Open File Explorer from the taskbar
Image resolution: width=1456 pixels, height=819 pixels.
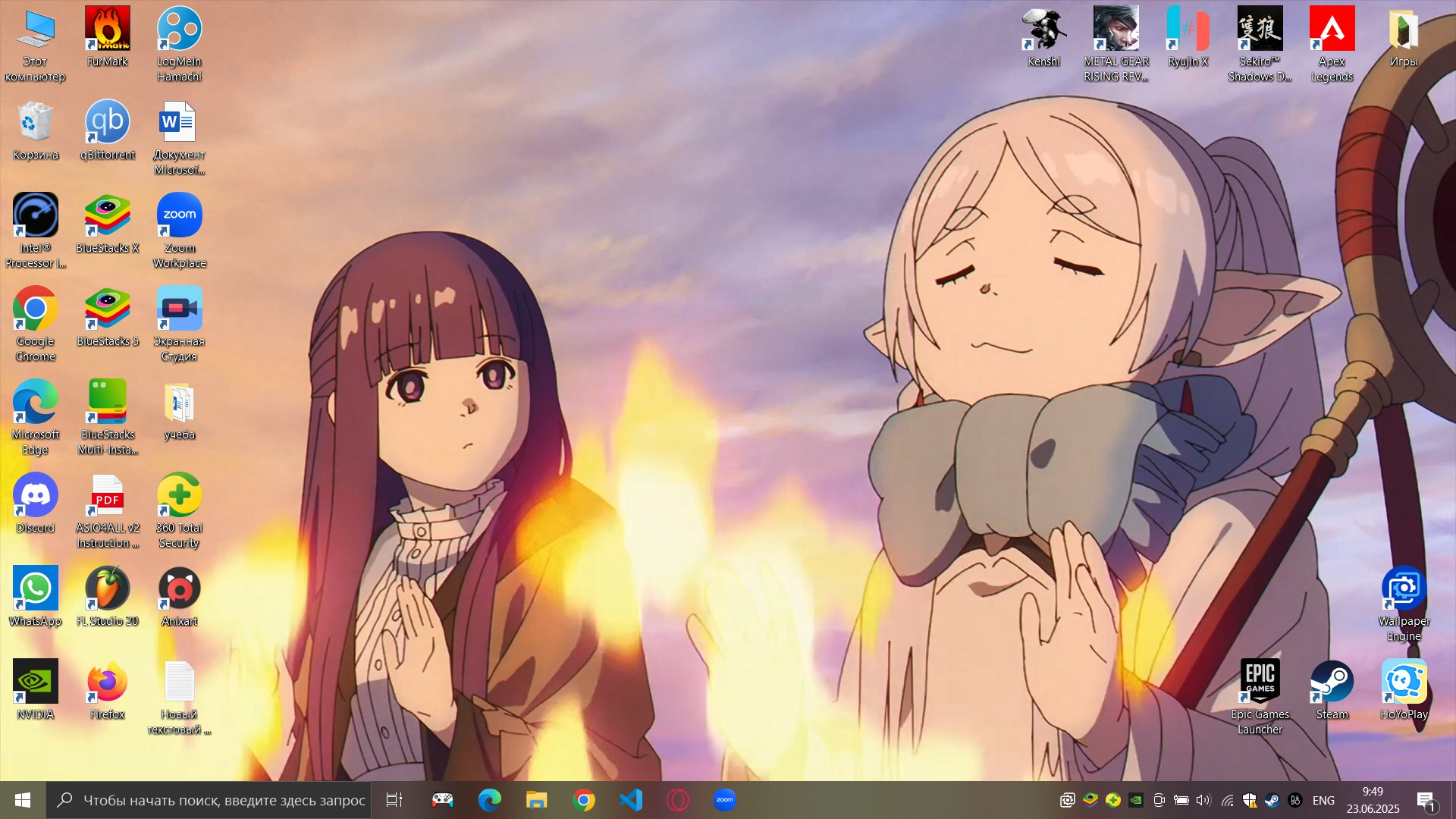click(x=536, y=800)
